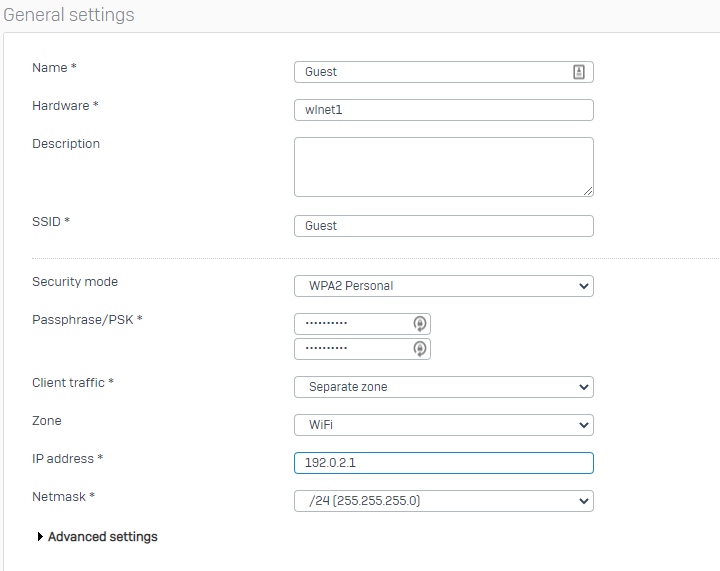This screenshot has width=720, height=571.
Task: Open the Security mode dropdown
Action: tap(443, 286)
